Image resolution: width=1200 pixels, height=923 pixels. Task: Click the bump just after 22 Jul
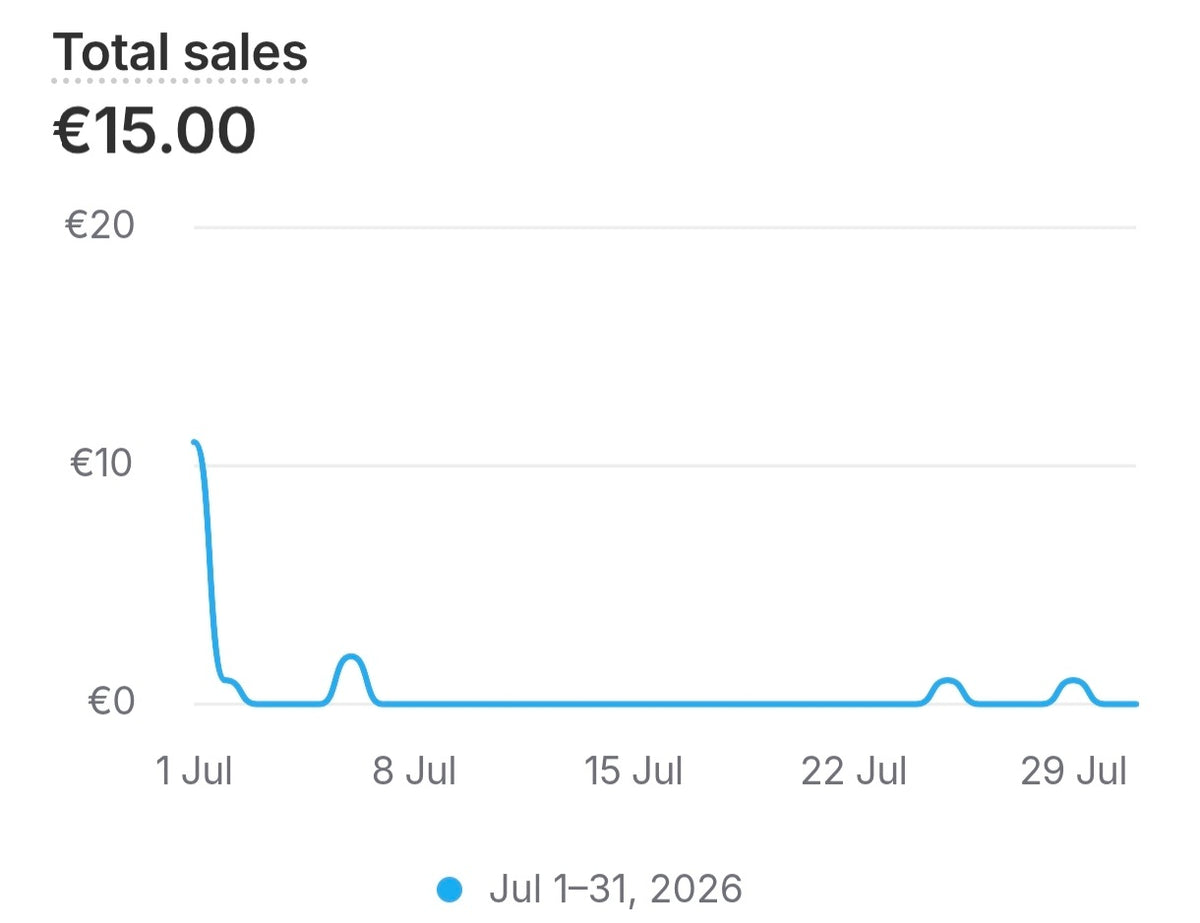(947, 684)
